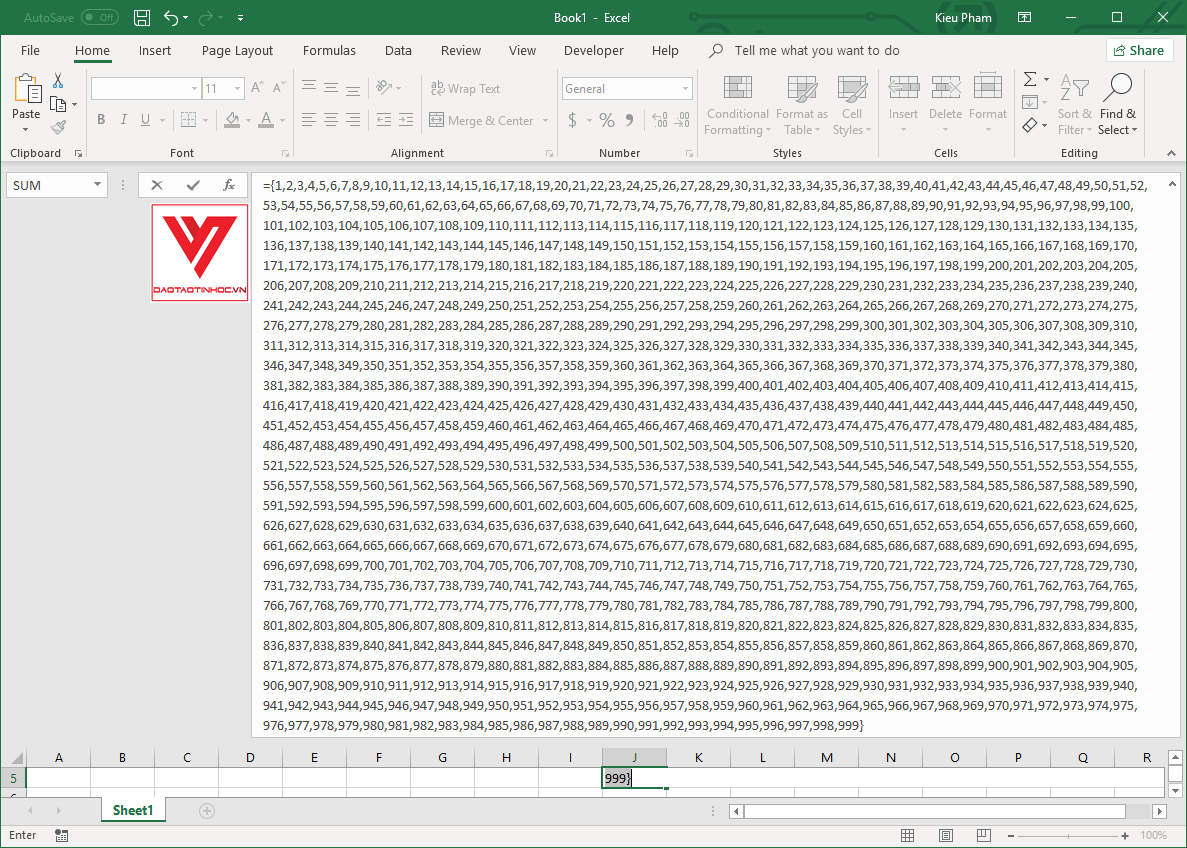Toggle Italic formatting

pyautogui.click(x=123, y=120)
